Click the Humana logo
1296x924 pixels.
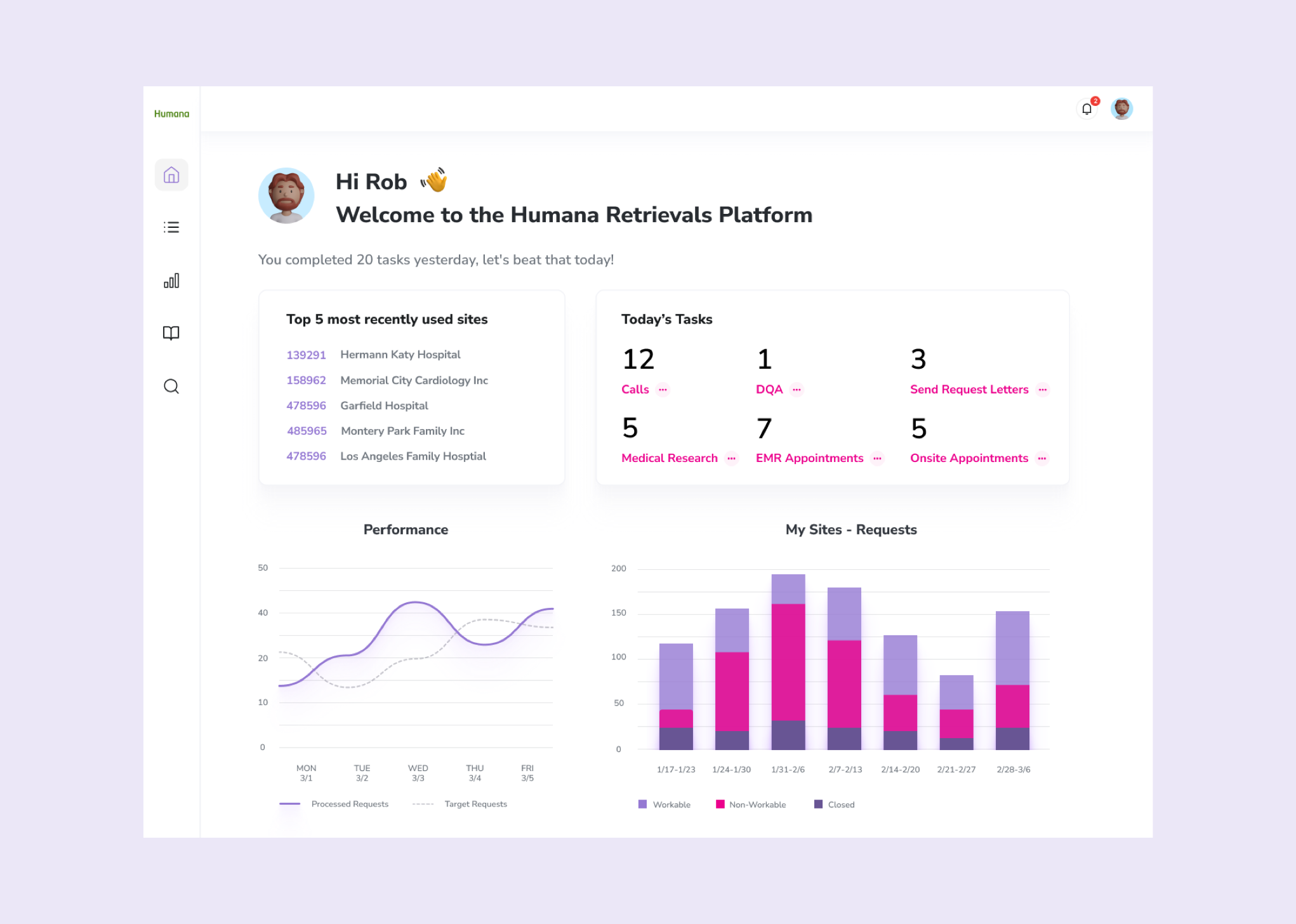[x=171, y=114]
